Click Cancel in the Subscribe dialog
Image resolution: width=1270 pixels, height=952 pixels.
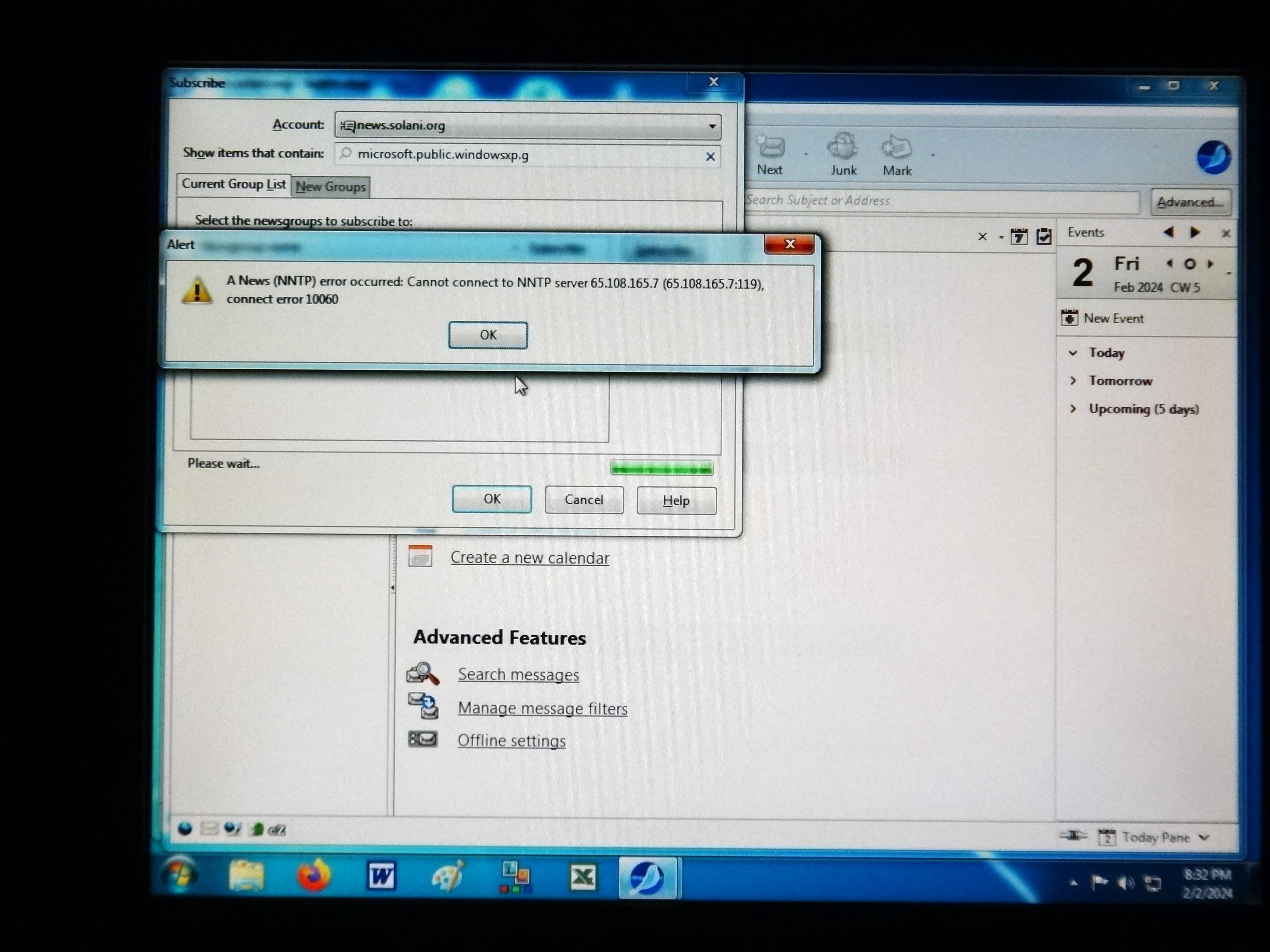tap(584, 500)
